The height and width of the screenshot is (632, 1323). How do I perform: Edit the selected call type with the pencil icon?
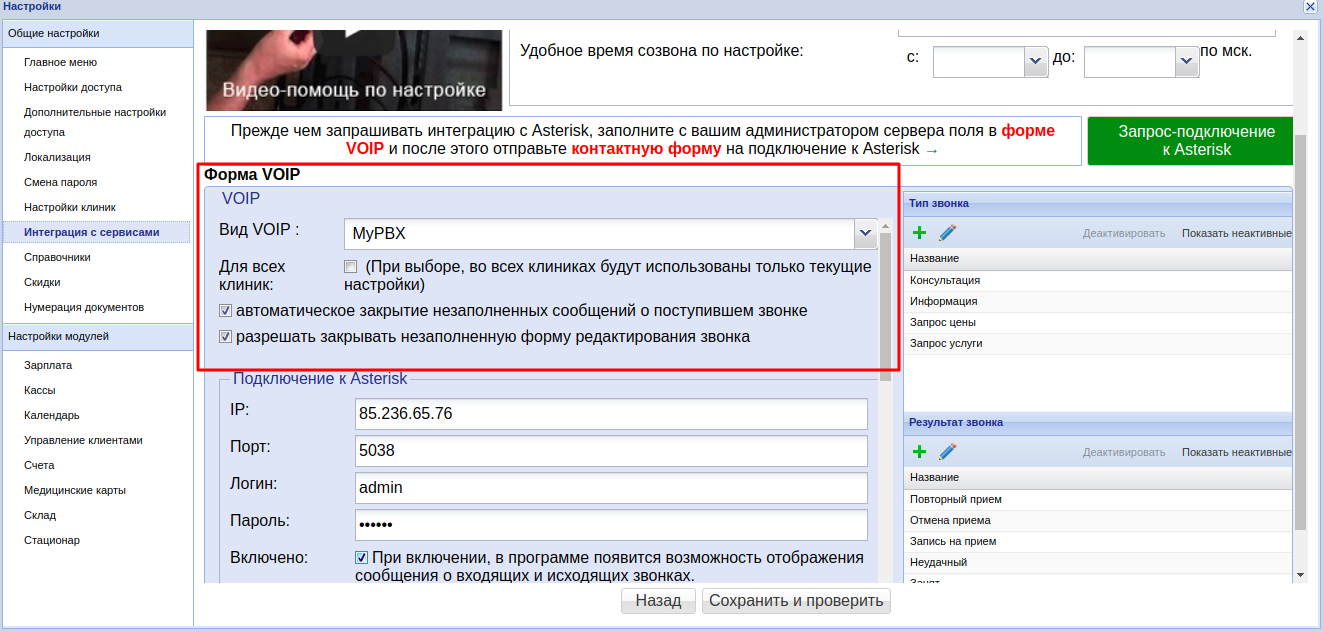coord(948,233)
